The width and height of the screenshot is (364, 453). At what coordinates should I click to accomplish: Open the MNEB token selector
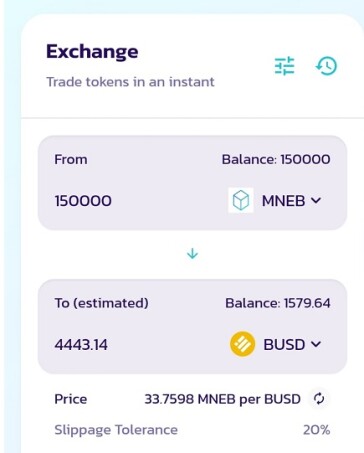275,200
